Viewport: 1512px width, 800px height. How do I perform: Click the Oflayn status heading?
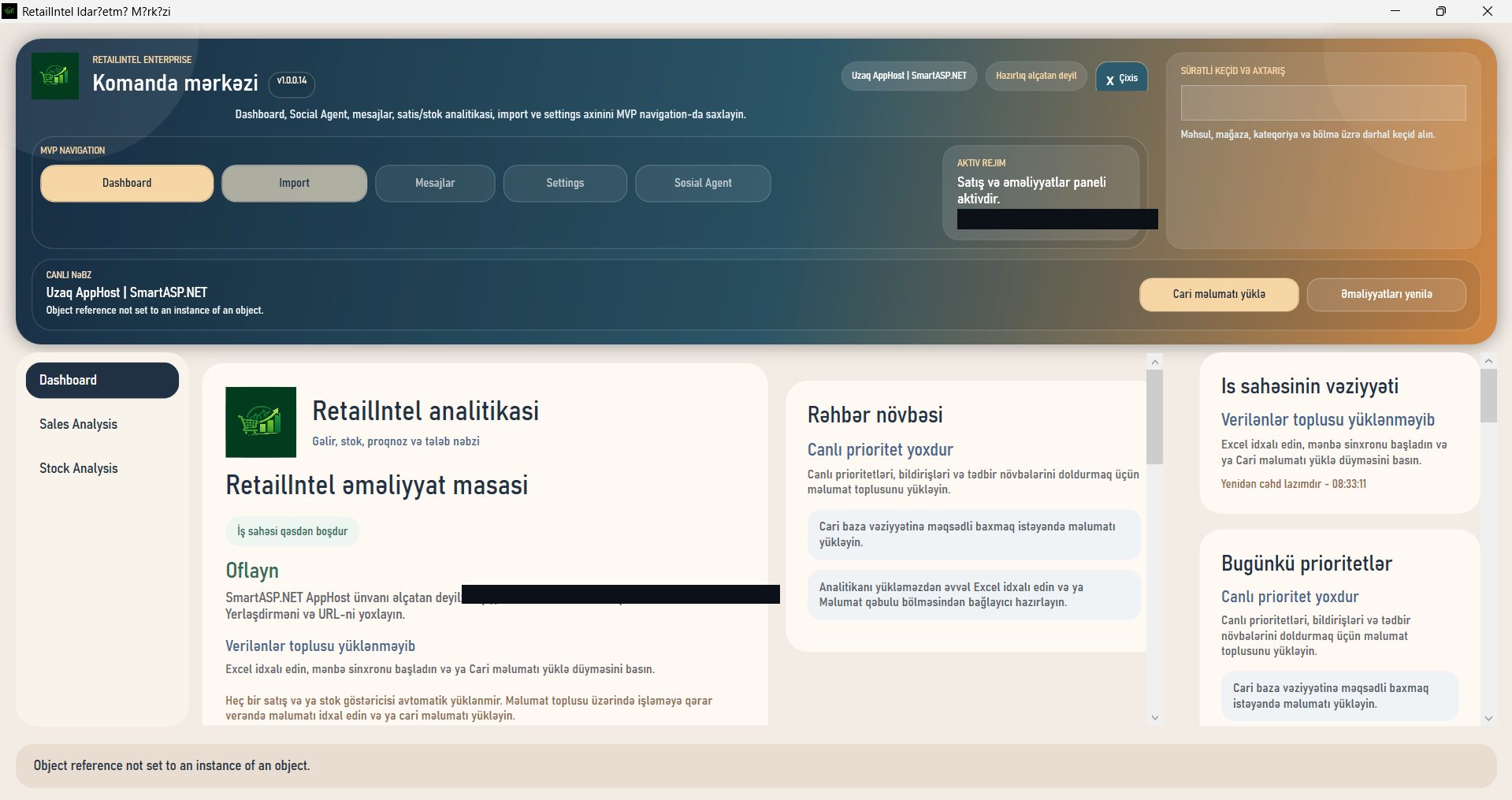point(252,571)
